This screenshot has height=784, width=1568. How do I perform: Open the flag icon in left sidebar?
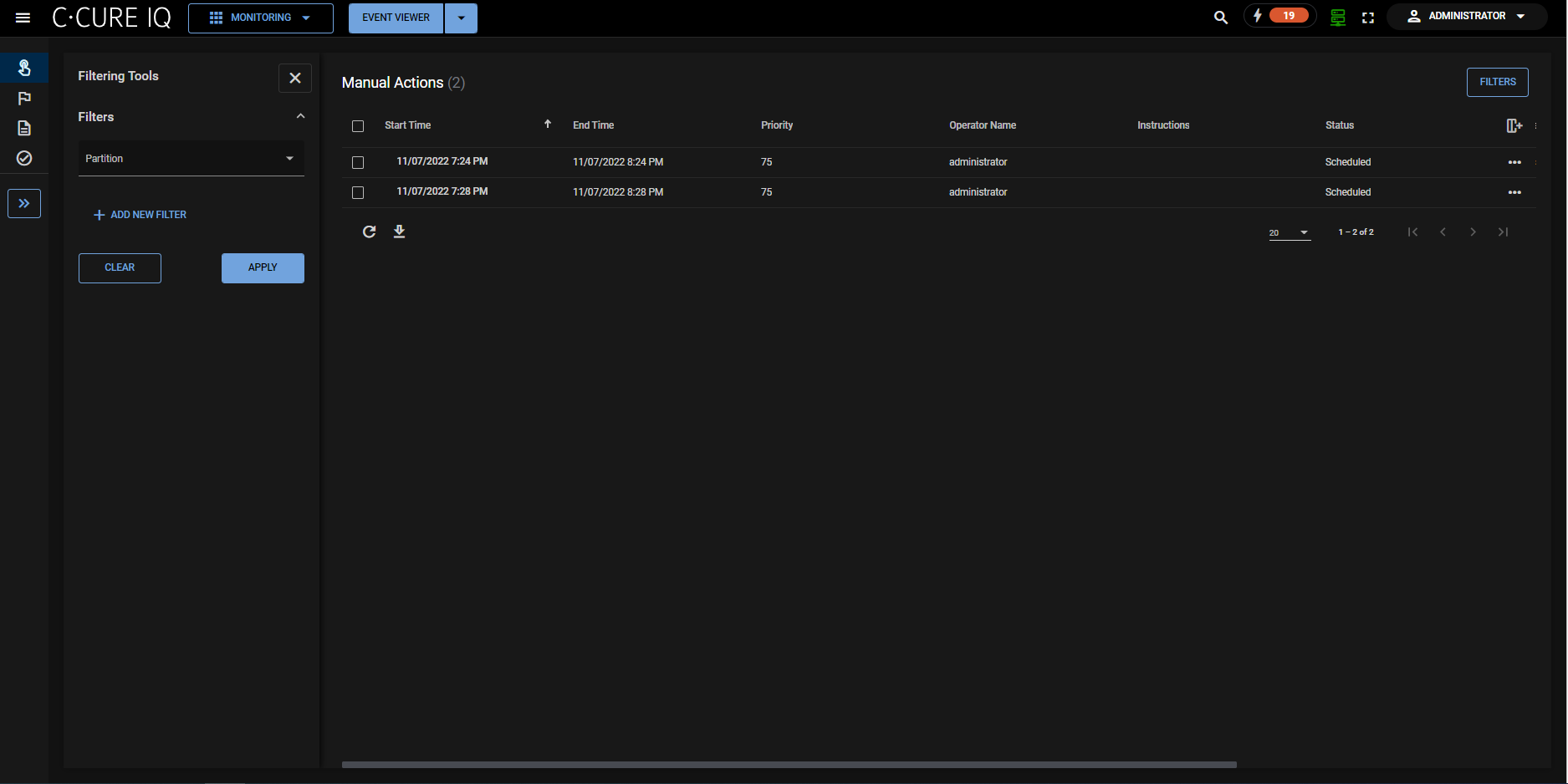pyautogui.click(x=24, y=99)
